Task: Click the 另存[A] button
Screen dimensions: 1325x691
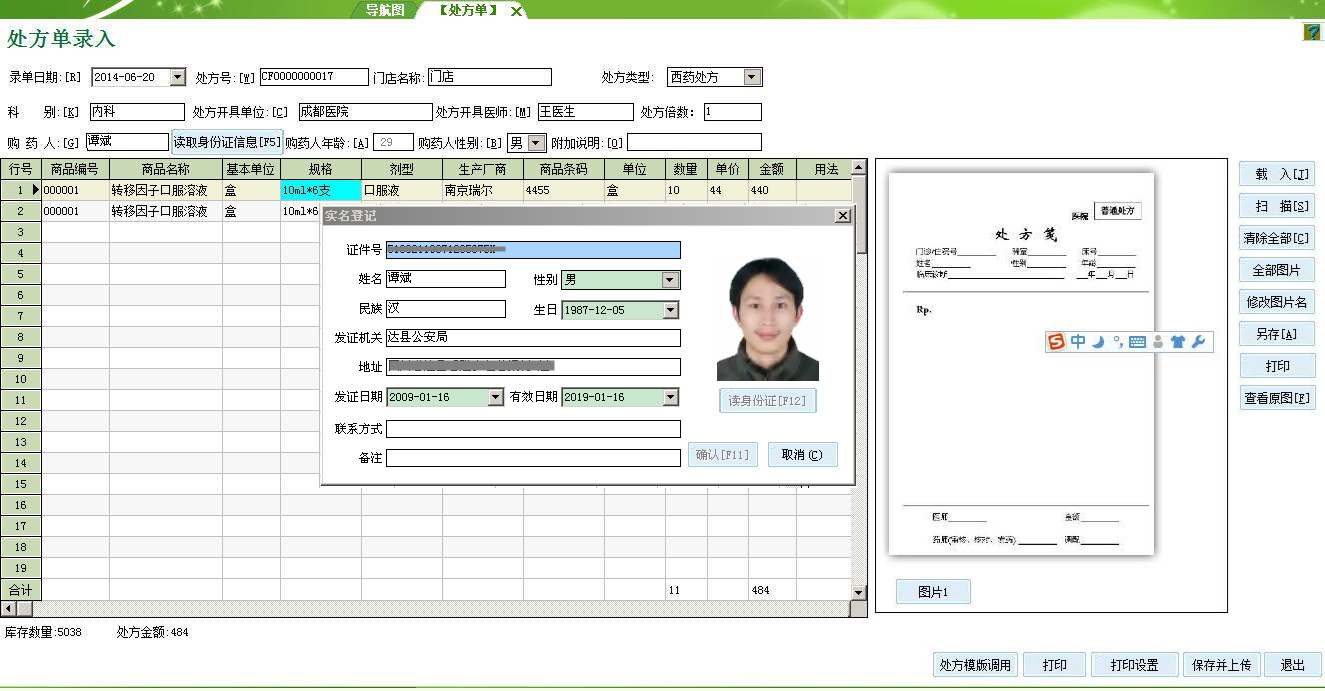Action: coord(1277,334)
